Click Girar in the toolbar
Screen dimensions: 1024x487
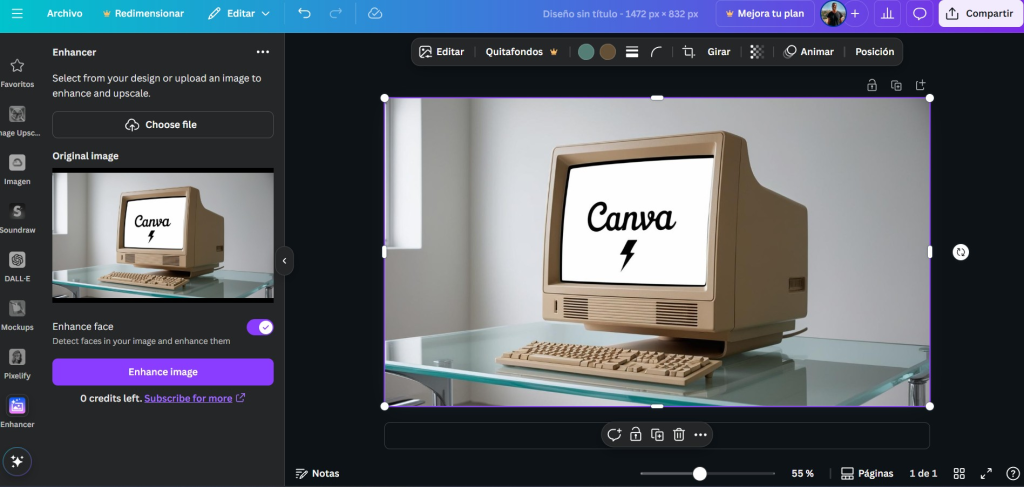pos(718,52)
